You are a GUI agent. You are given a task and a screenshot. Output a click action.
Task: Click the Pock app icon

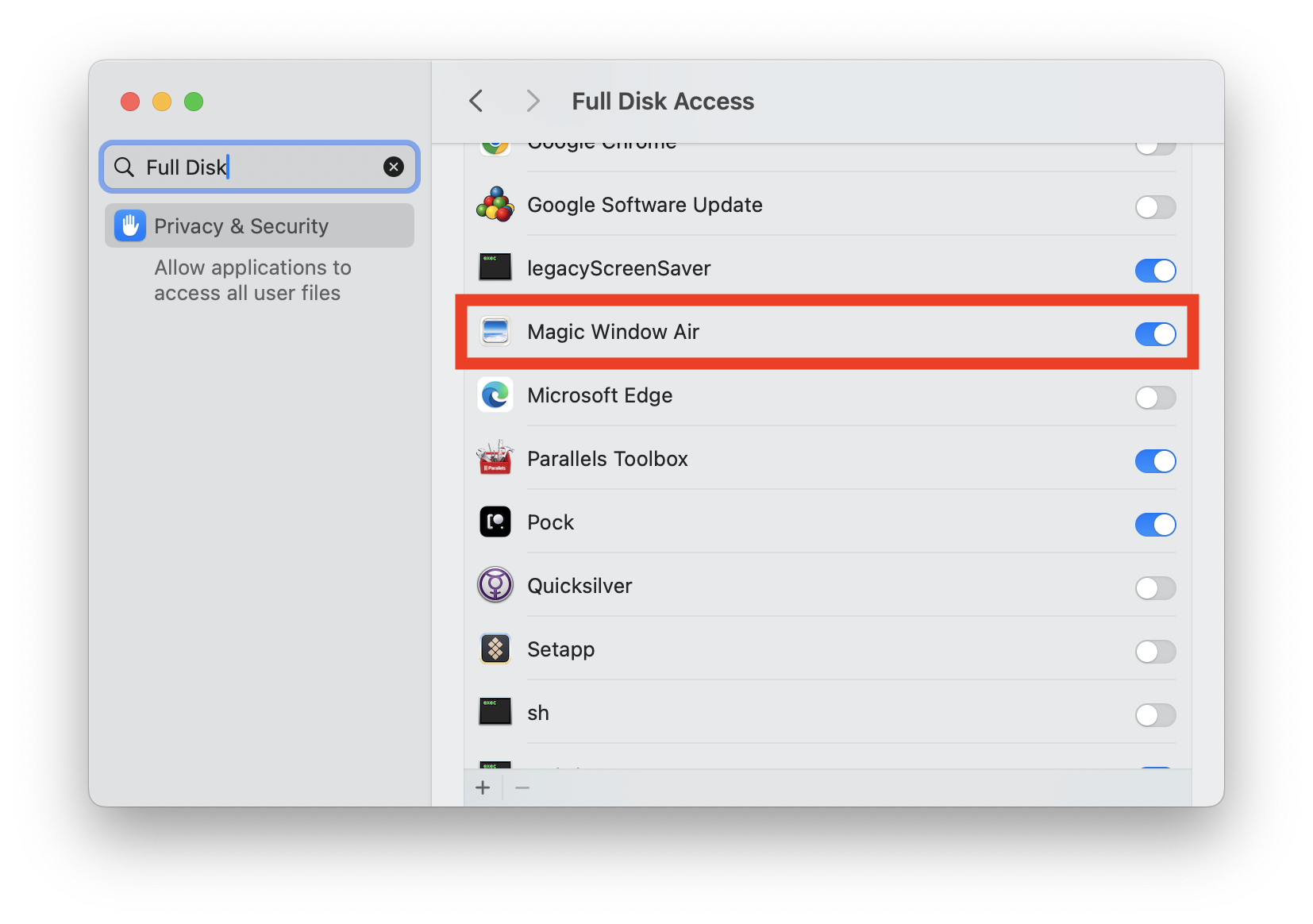pos(495,522)
